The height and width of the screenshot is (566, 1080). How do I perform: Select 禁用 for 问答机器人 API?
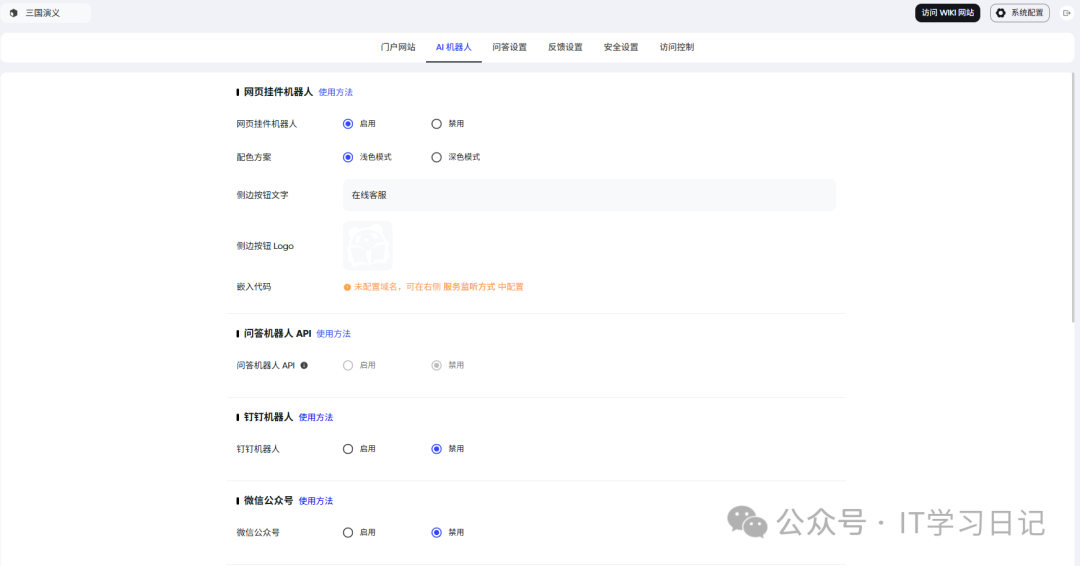pos(436,366)
